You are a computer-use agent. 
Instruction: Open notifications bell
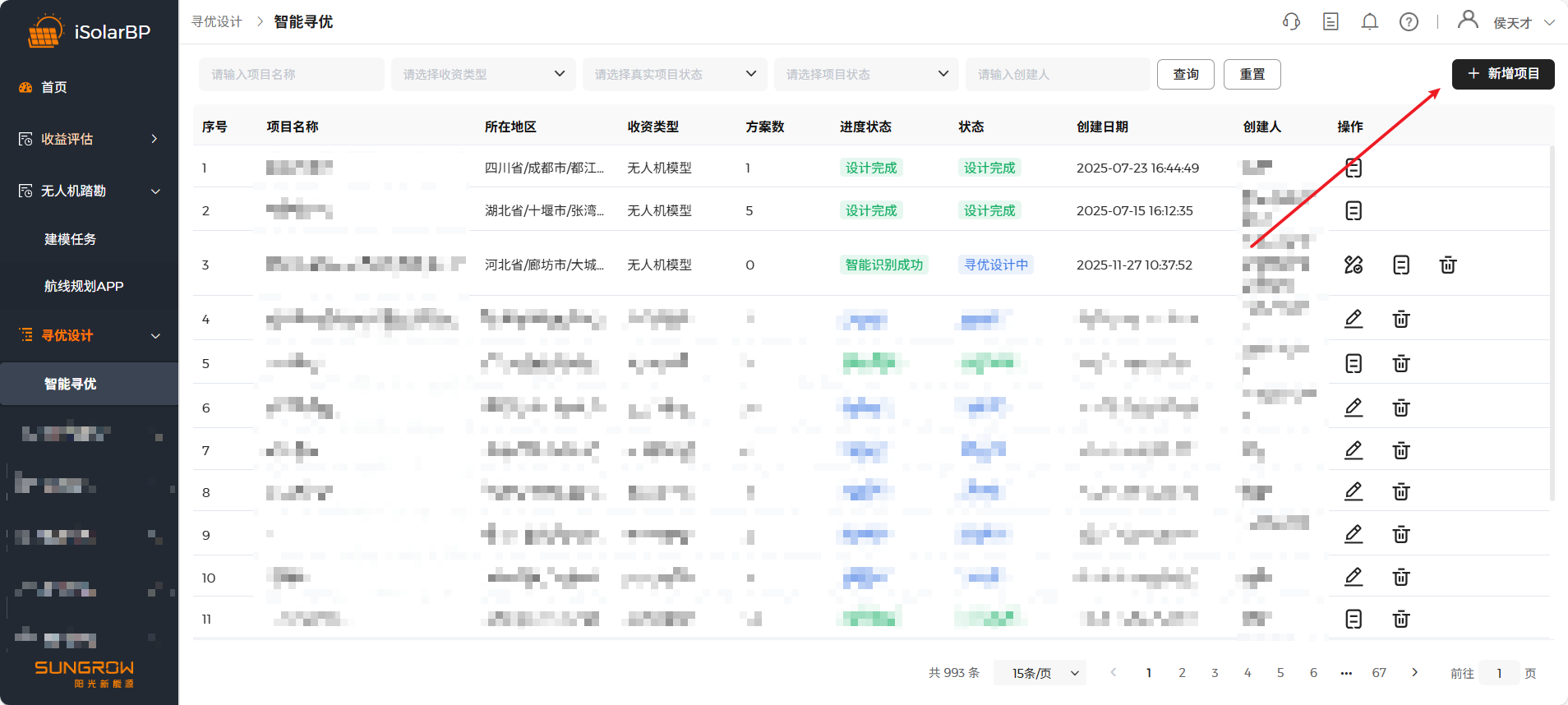tap(1369, 22)
